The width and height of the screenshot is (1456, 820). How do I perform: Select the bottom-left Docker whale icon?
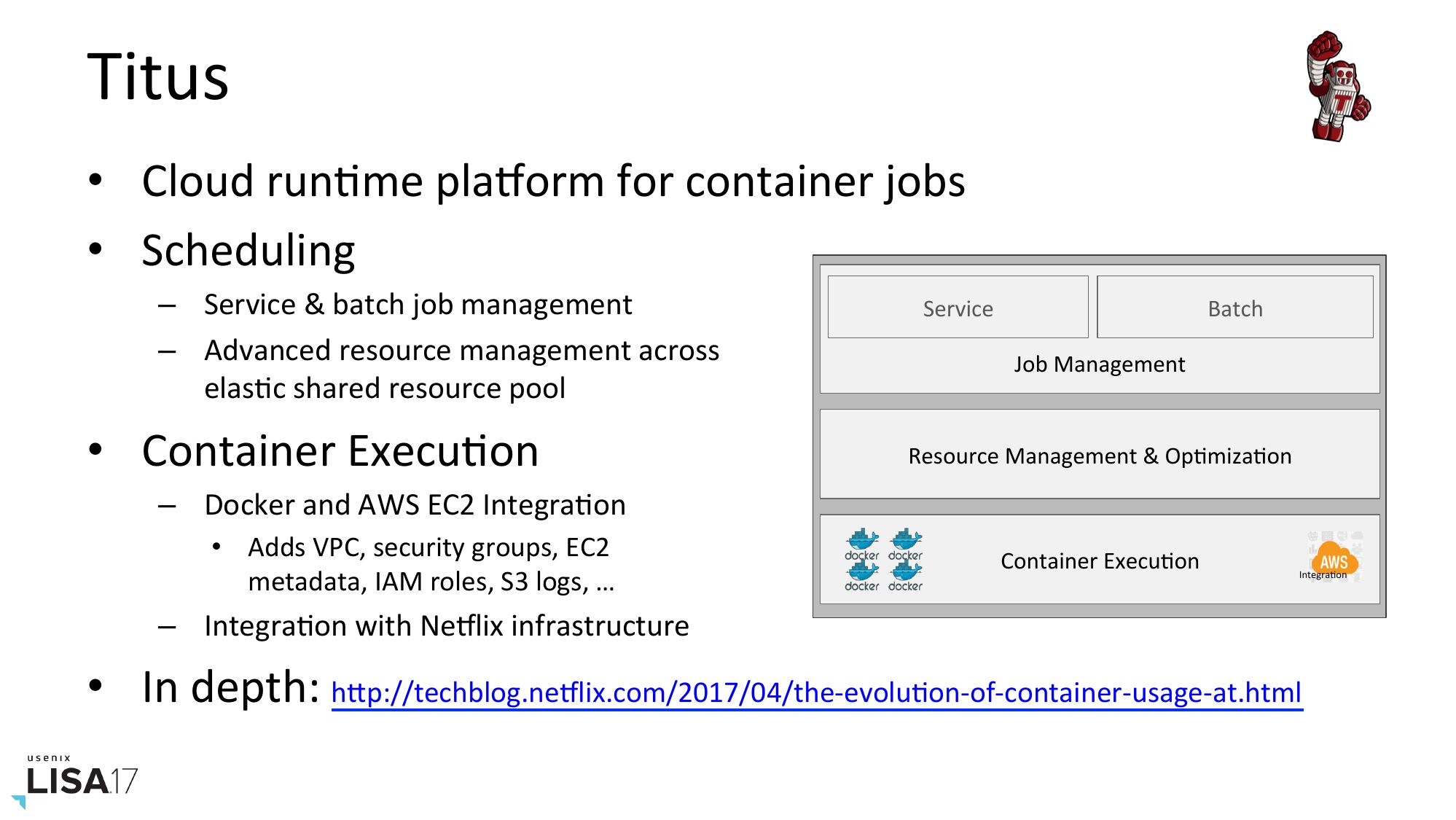click(862, 575)
